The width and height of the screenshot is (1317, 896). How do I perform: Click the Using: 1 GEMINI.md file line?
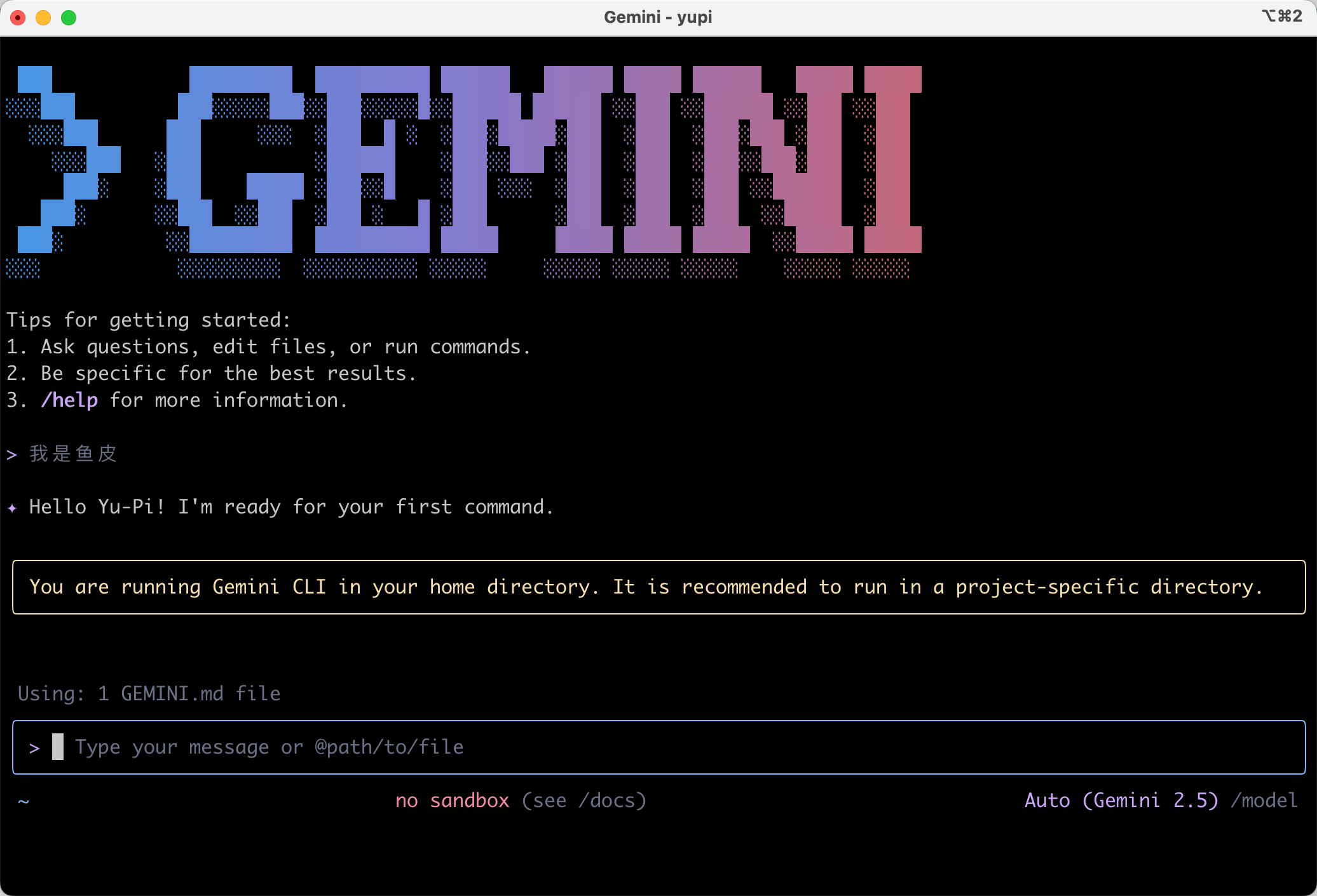click(149, 694)
